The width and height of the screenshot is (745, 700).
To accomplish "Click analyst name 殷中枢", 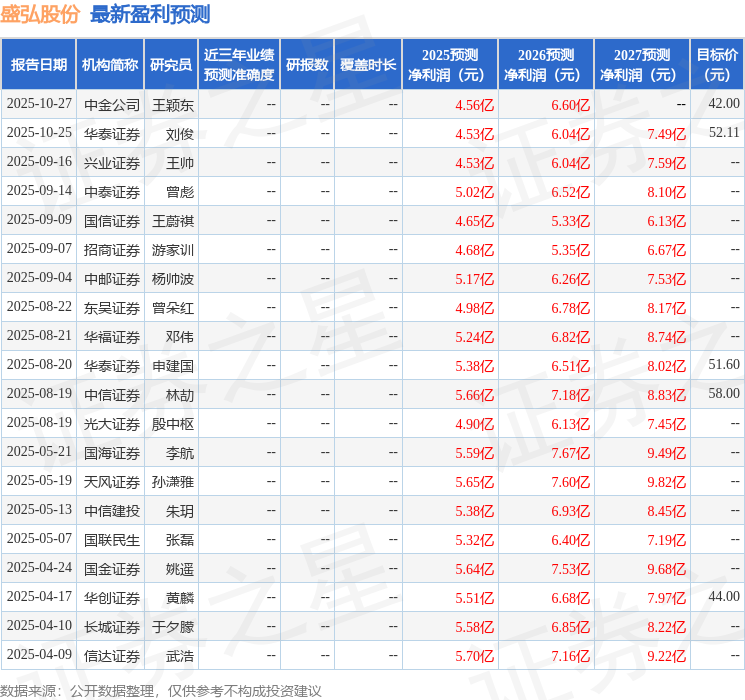I will 172,424.
